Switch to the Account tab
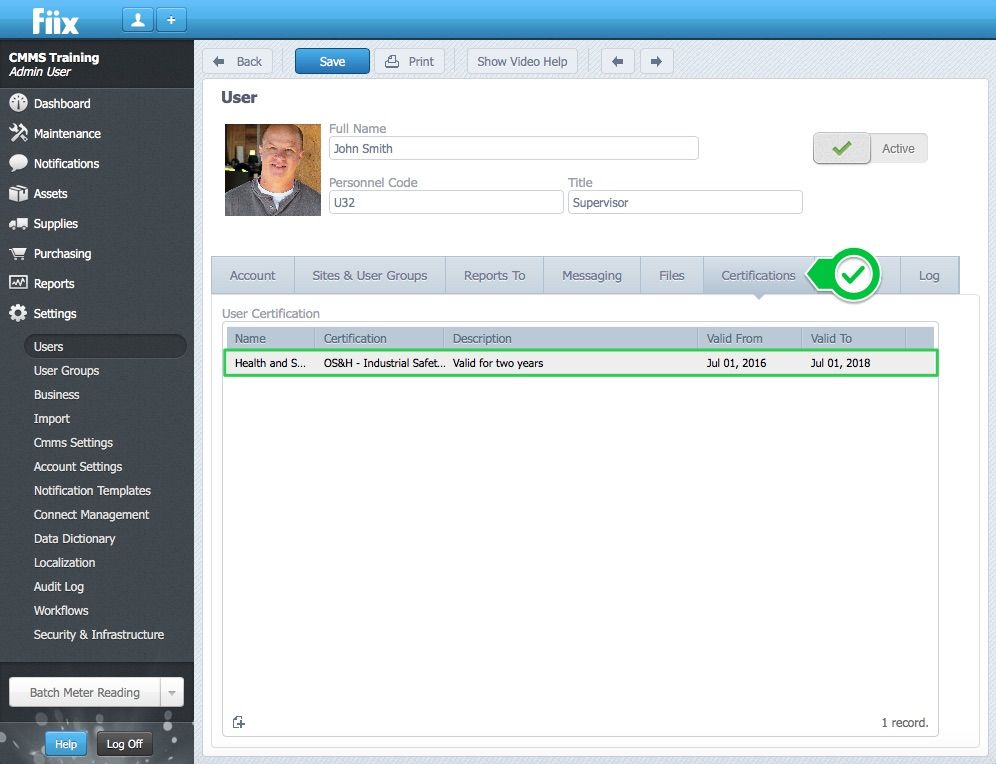 [x=252, y=276]
